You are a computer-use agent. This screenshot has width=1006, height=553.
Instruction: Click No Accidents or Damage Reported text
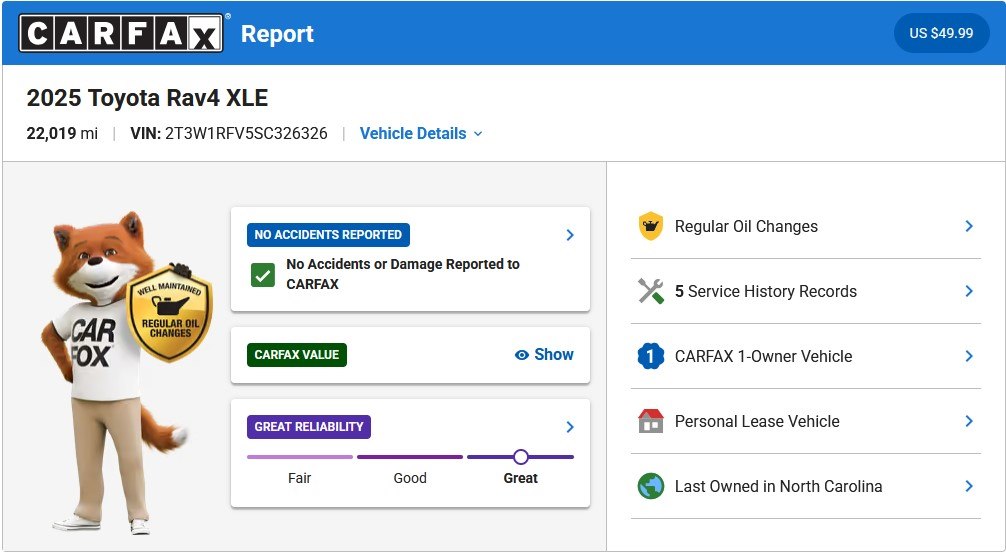point(403,274)
